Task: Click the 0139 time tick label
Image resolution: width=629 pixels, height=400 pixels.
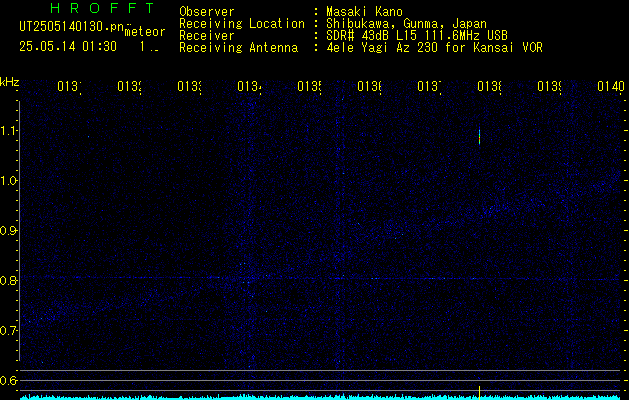Action: (549, 86)
